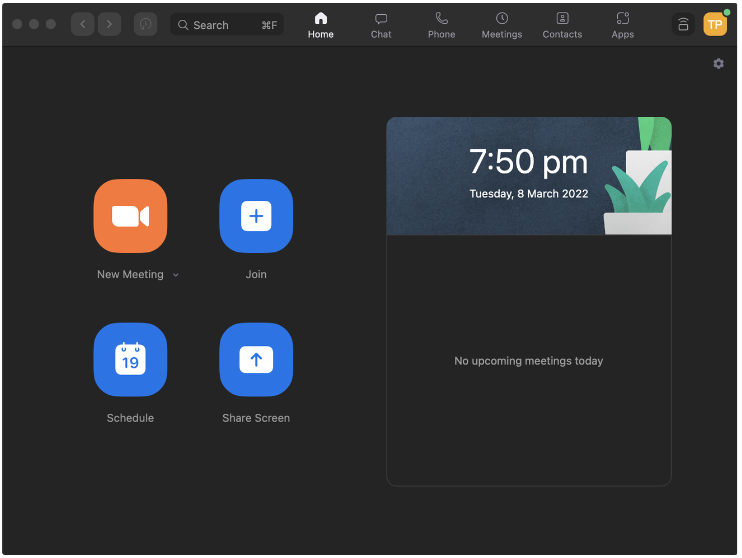Open the Phone tab
This screenshot has width=742, height=558.
coord(442,25)
